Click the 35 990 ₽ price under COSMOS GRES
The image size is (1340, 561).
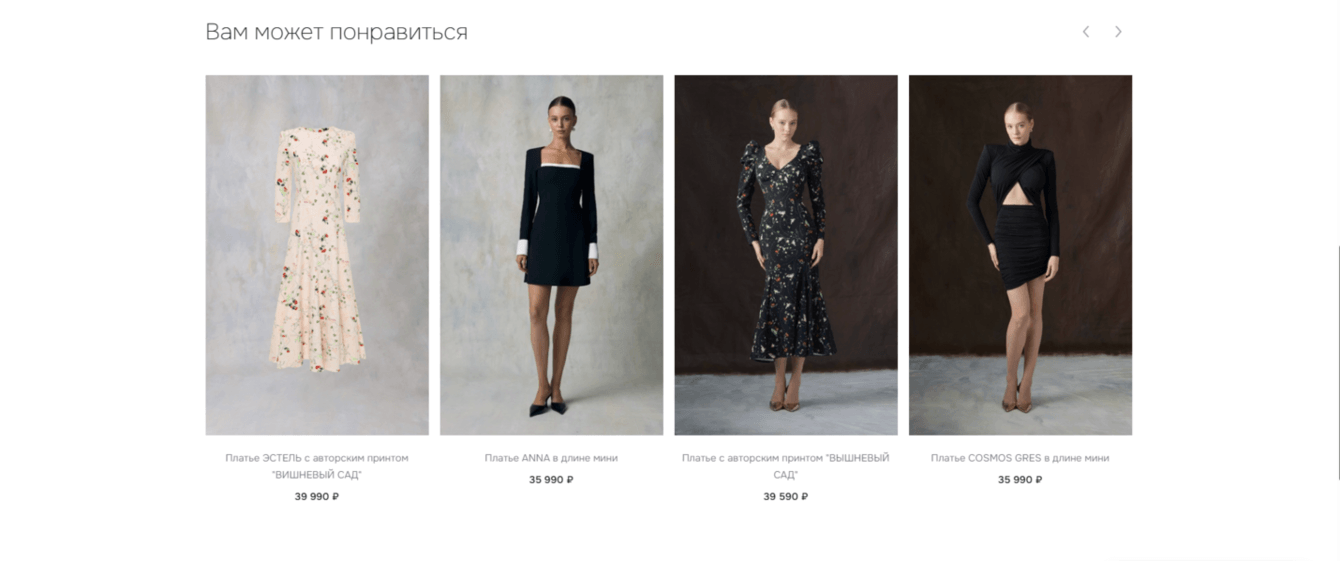(1020, 480)
